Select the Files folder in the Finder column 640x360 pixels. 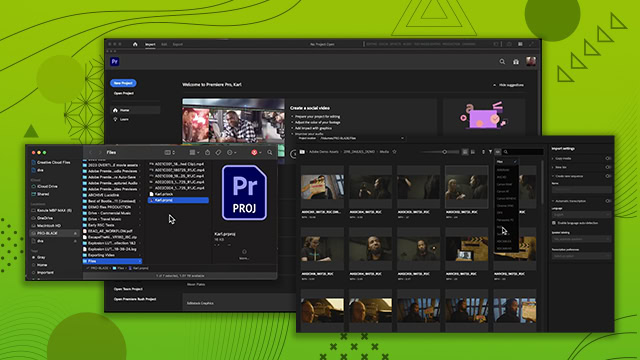[112, 261]
